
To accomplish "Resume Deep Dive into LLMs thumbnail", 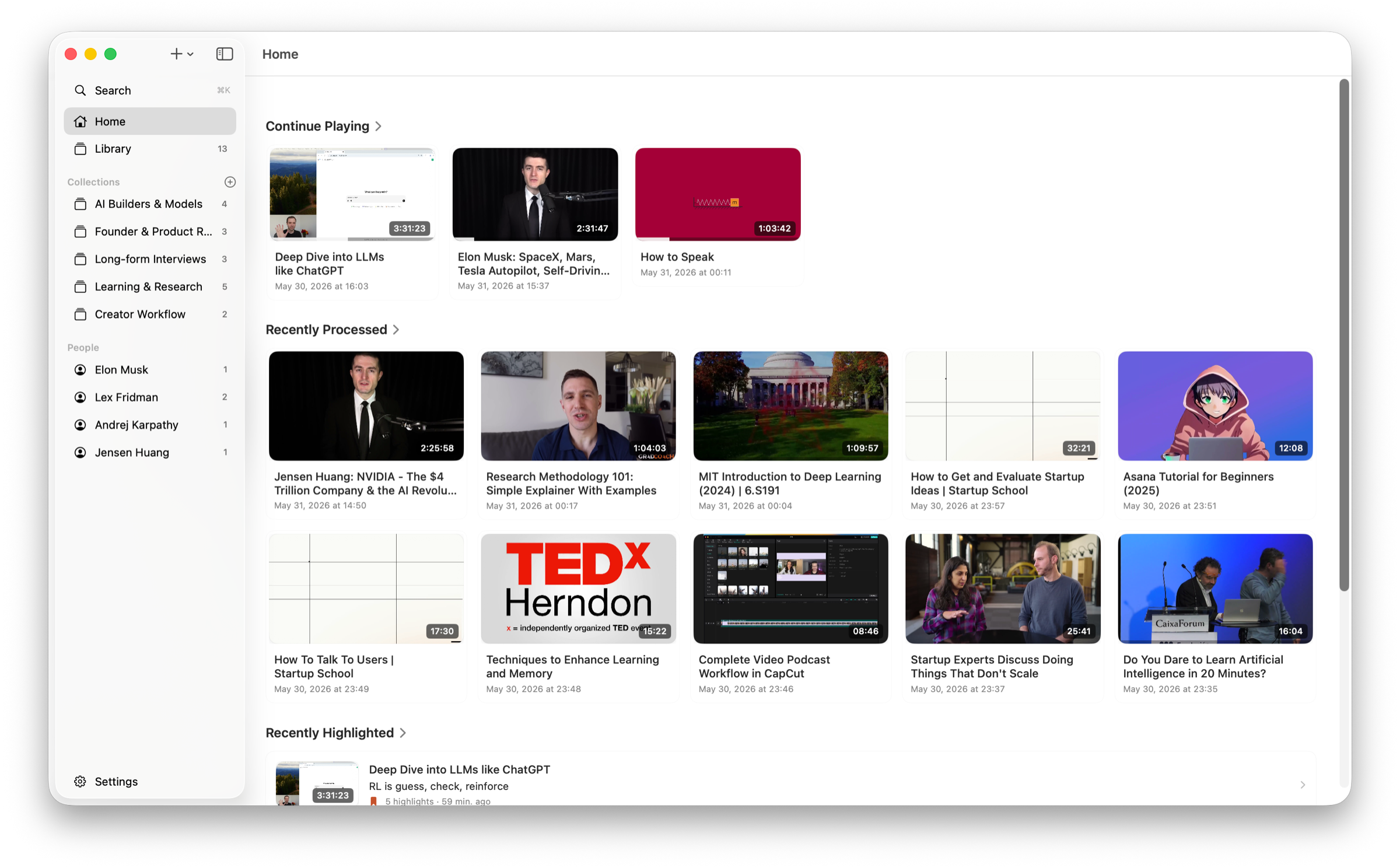I will click(352, 194).
